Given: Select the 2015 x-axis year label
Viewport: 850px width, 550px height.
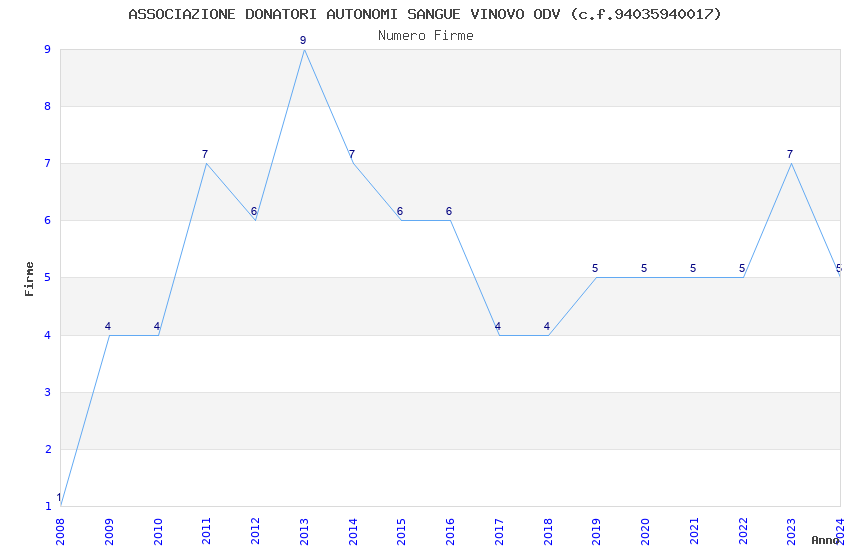Looking at the screenshot, I should pyautogui.click(x=402, y=531).
